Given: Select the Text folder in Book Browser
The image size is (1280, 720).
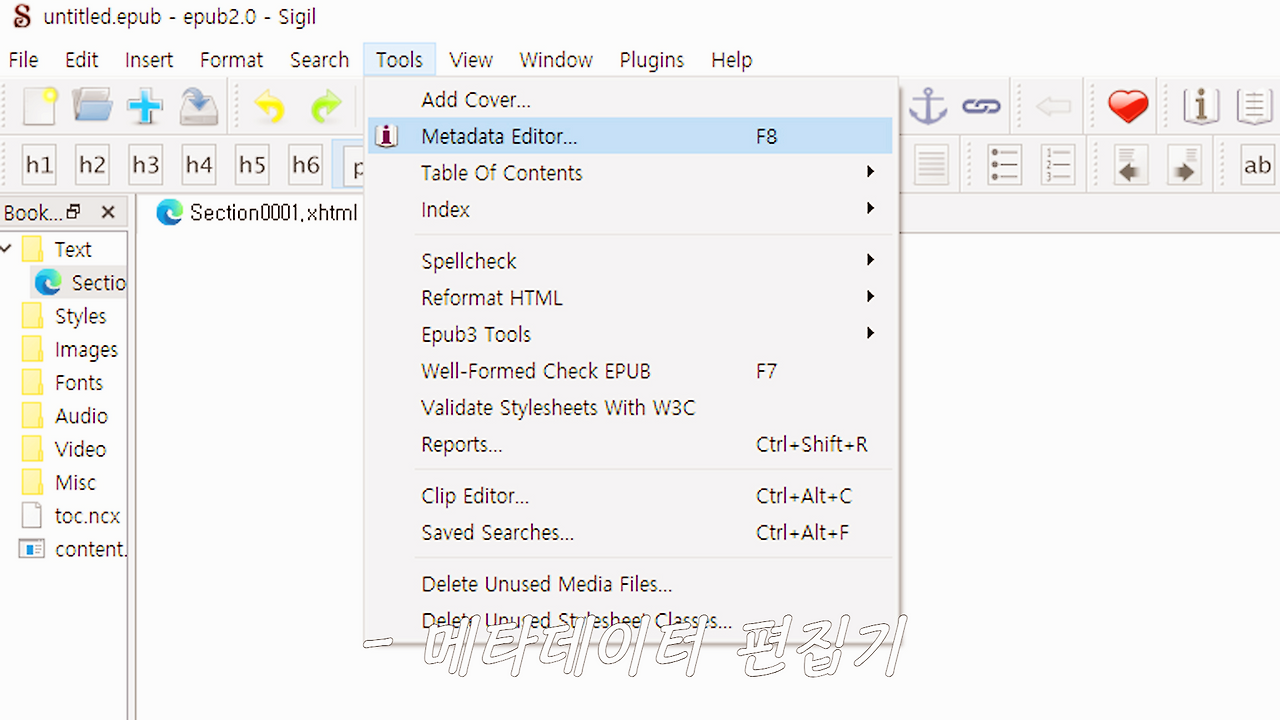Looking at the screenshot, I should [73, 249].
